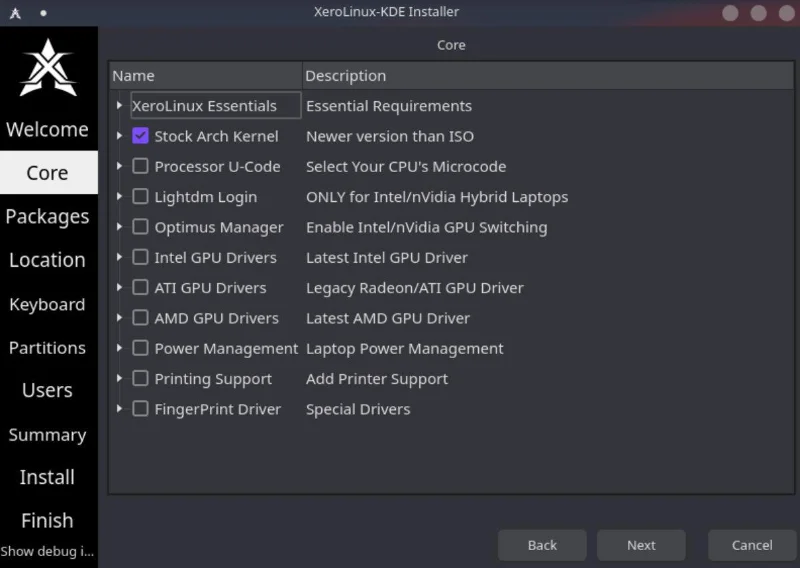The image size is (800, 568).
Task: Click Next to continue
Action: [x=641, y=545]
